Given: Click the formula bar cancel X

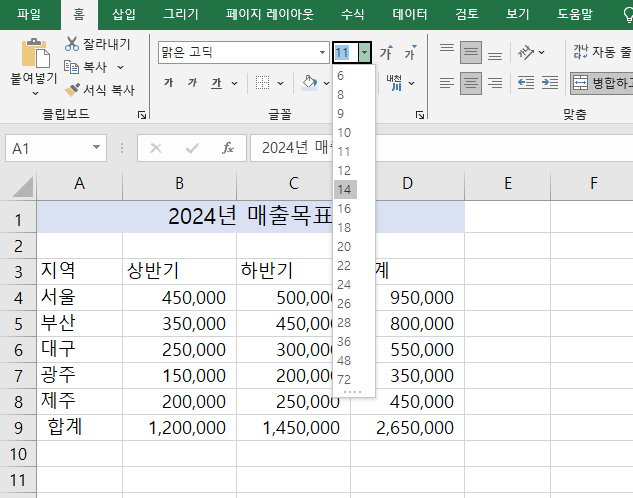Looking at the screenshot, I should click(x=156, y=148).
